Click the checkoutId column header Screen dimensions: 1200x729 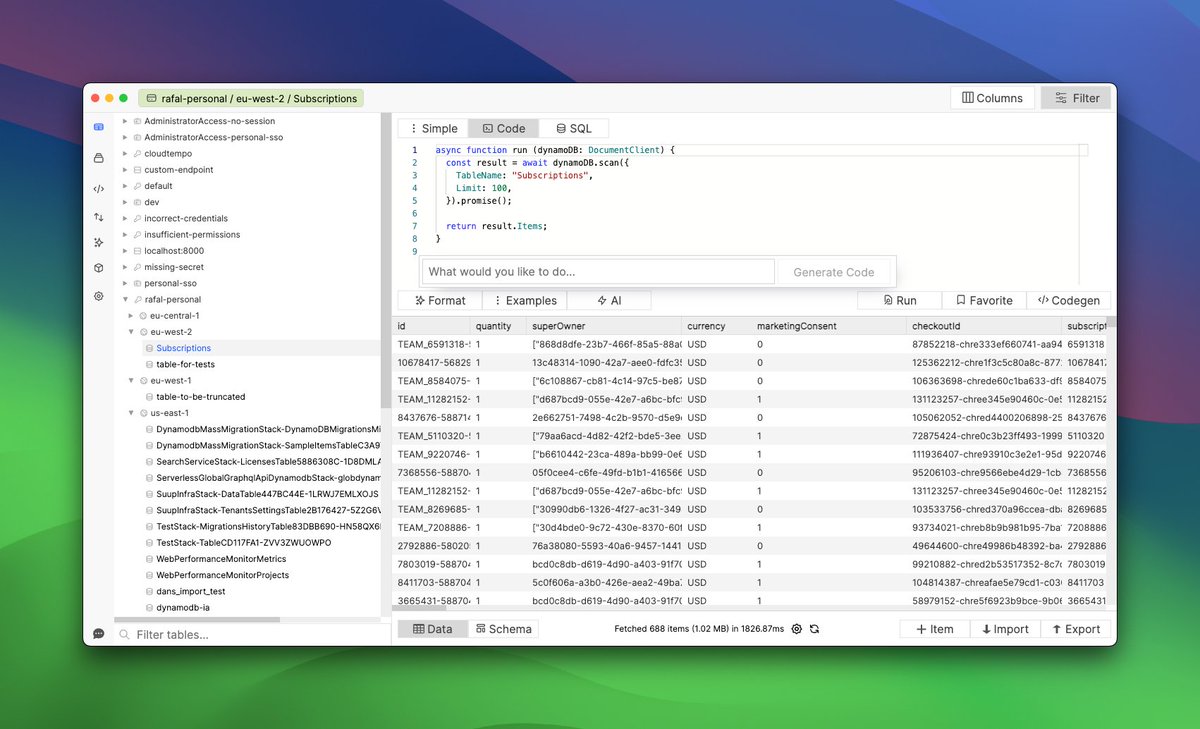click(x=984, y=326)
